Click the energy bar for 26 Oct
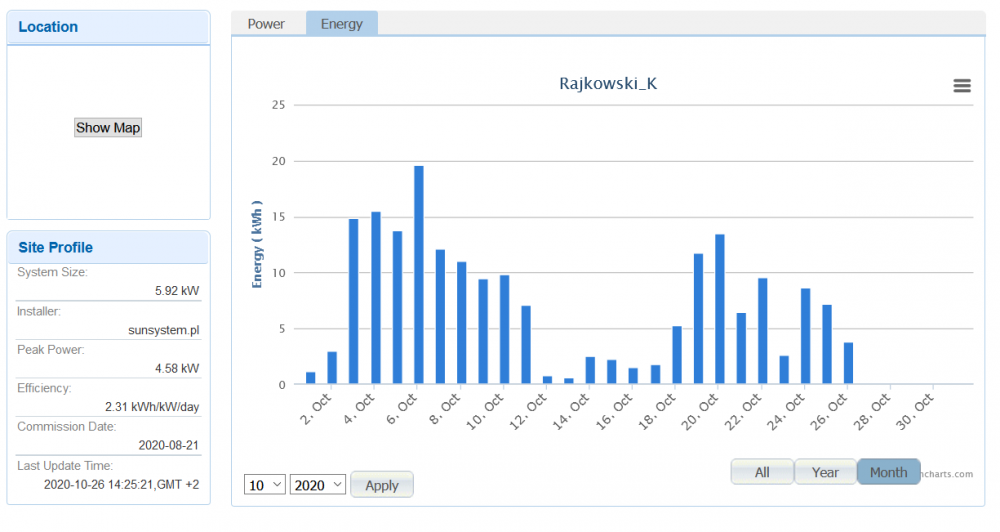This screenshot has width=1000, height=532. 848,364
